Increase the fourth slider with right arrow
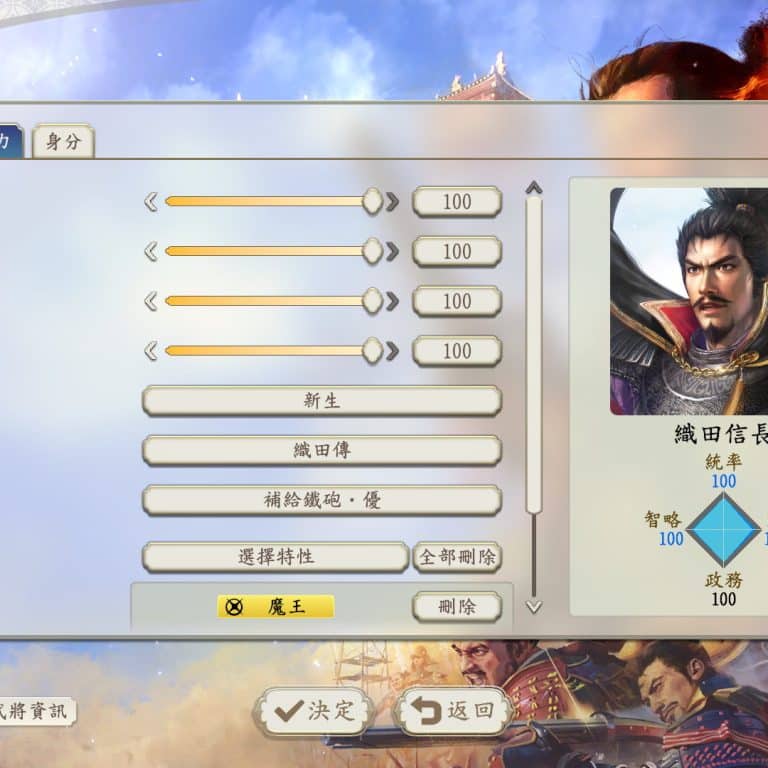Viewport: 768px width, 768px height. (392, 351)
